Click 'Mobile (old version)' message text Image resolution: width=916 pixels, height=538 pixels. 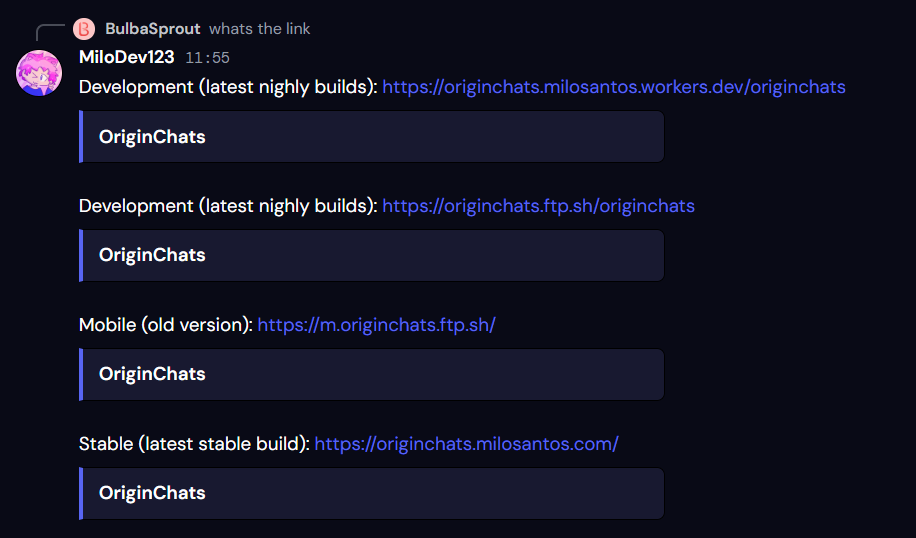coord(166,325)
